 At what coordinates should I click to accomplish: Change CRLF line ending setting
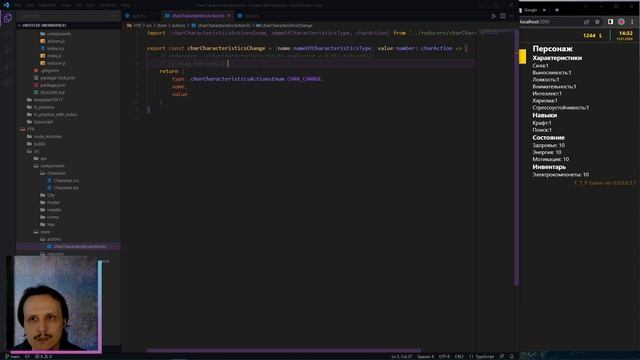[459, 357]
